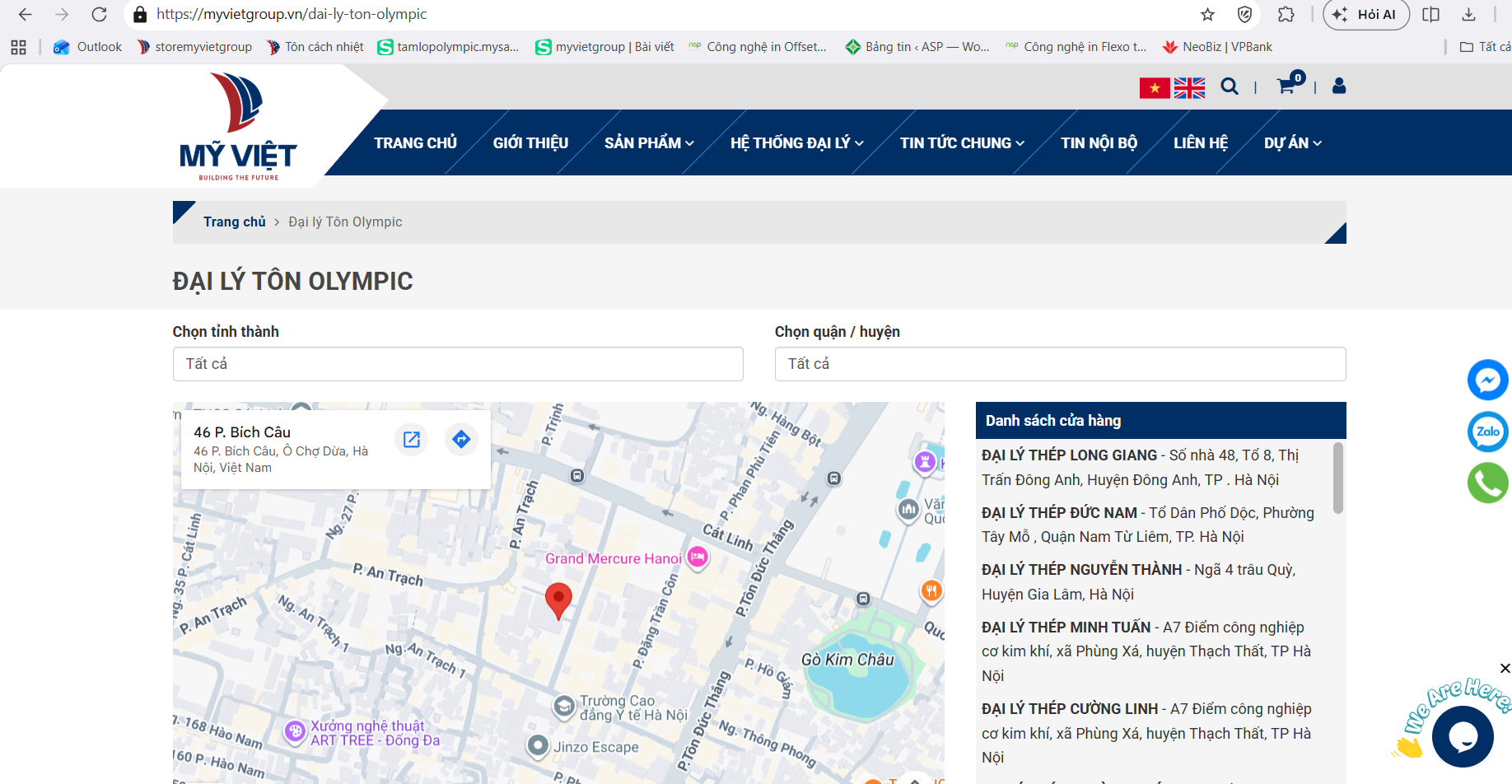Open the Chọn tỉnh thành dropdown

click(458, 364)
